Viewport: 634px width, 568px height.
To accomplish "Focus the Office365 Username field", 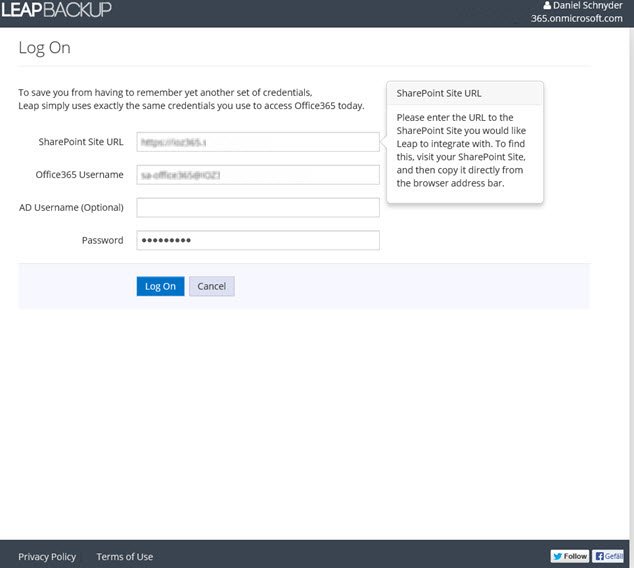I will pos(258,175).
